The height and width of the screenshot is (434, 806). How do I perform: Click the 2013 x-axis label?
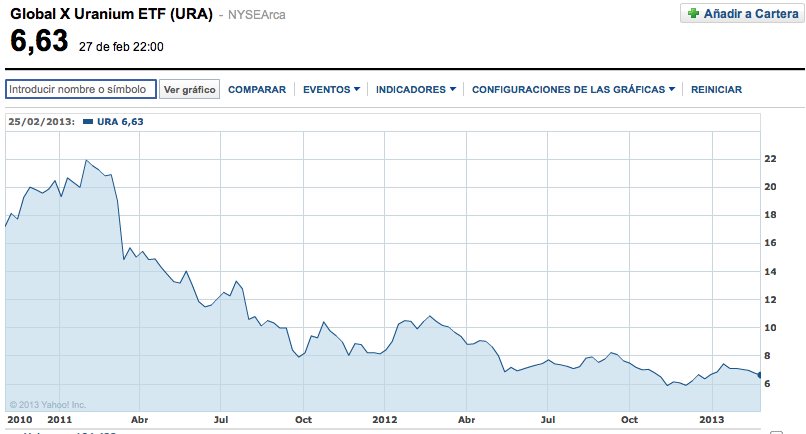coord(711,420)
